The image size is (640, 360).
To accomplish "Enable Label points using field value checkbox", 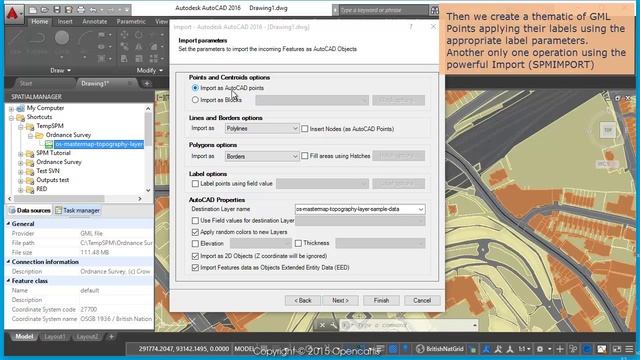I will pos(195,184).
